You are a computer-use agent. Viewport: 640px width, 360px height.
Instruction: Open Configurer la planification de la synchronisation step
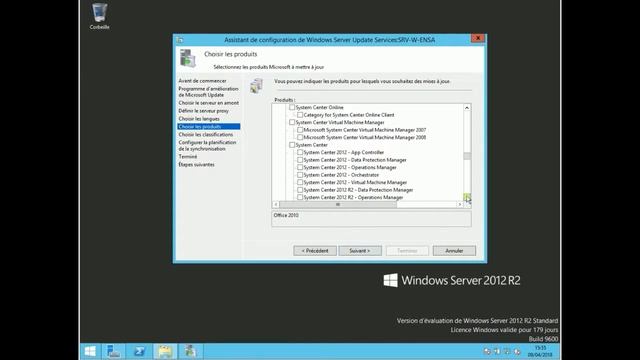pyautogui.click(x=207, y=146)
